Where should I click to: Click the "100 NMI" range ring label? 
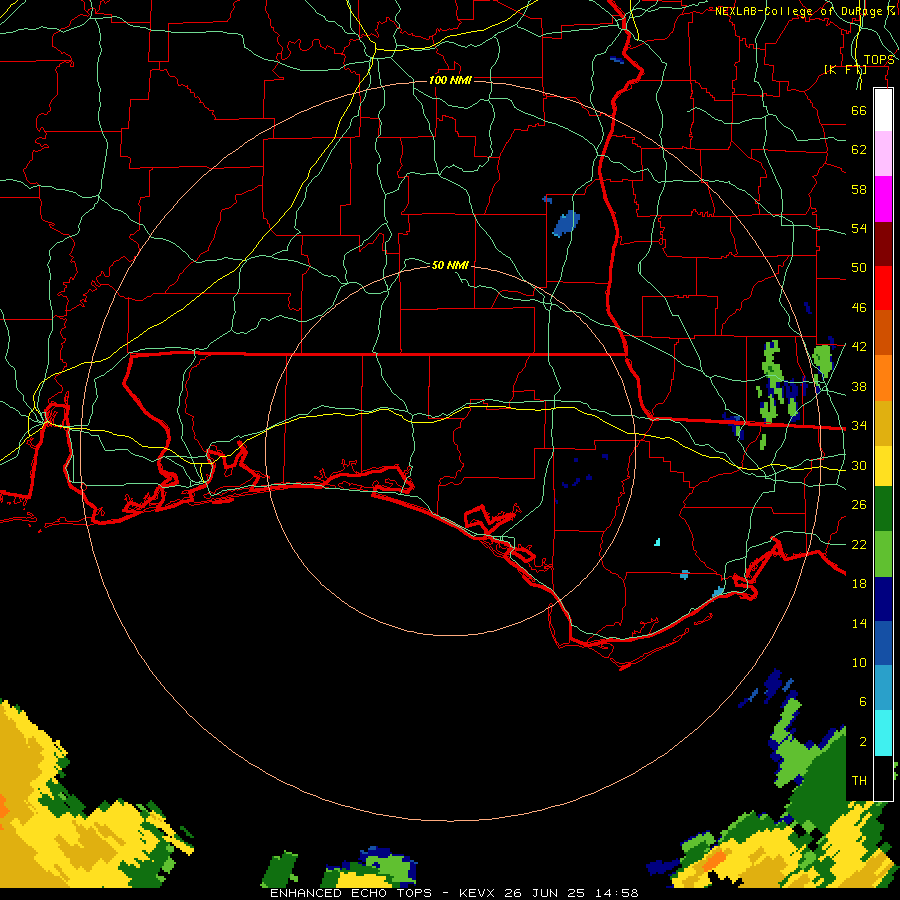[450, 80]
